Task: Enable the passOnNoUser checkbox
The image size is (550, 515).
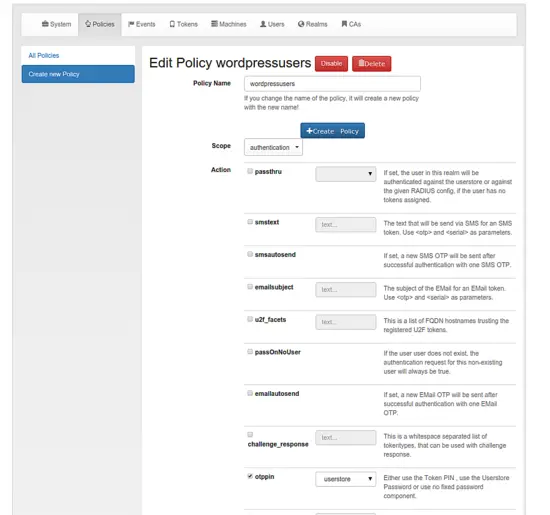Action: 250,352
